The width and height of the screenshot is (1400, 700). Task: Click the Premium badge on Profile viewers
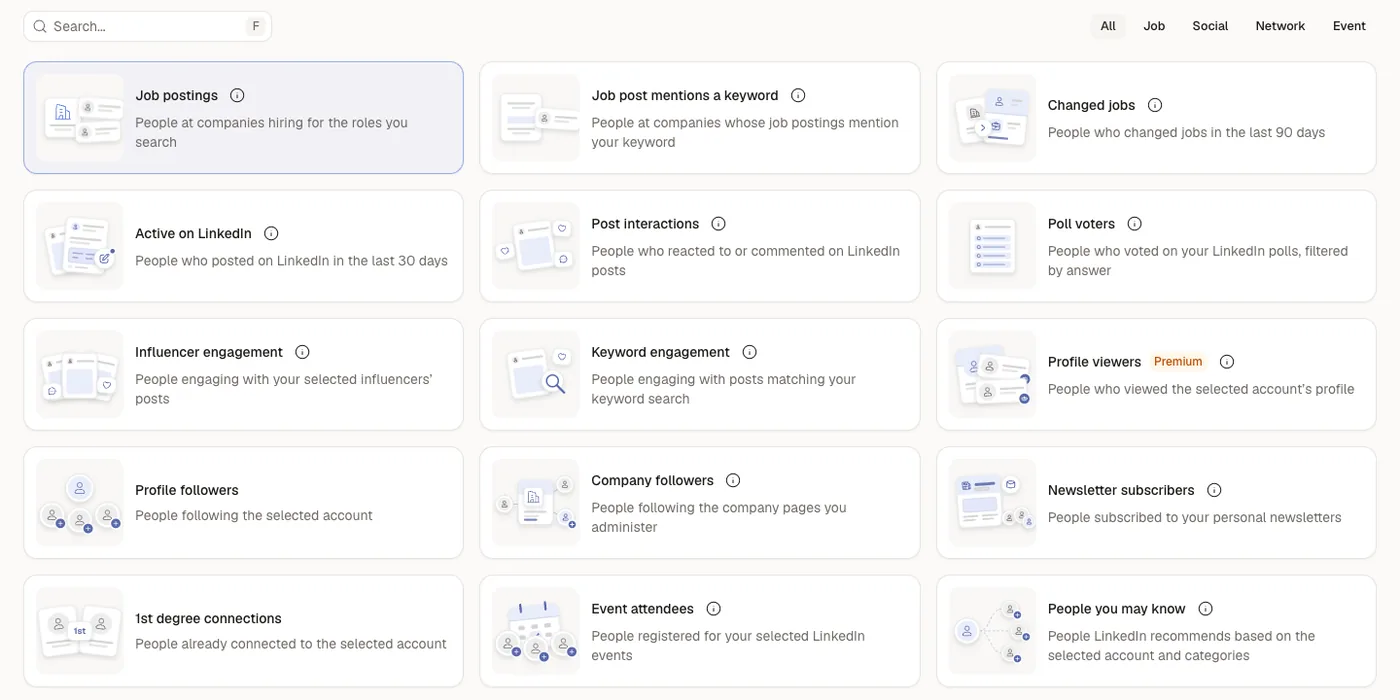coord(1178,362)
